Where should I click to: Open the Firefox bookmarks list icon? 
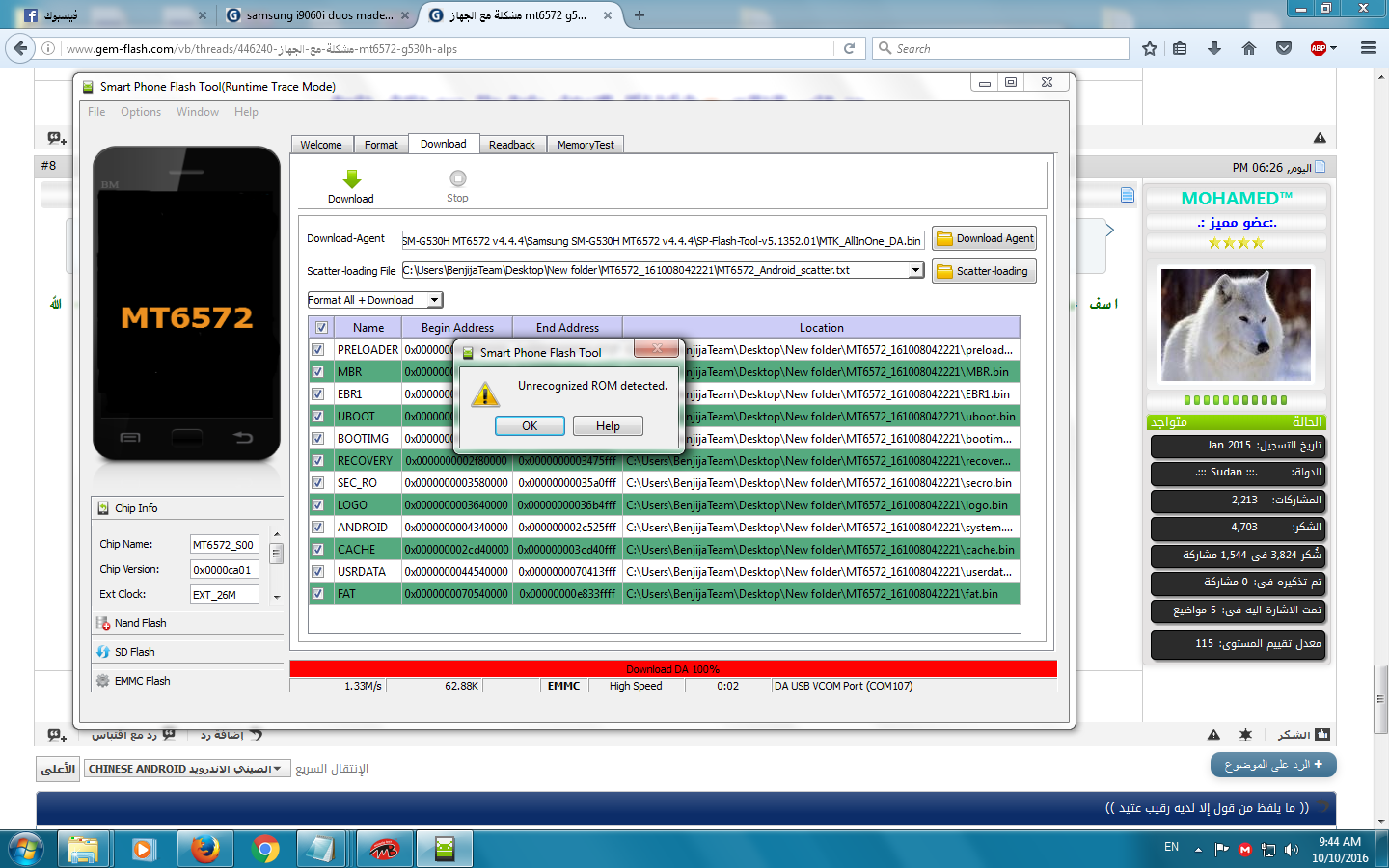pos(1180,48)
